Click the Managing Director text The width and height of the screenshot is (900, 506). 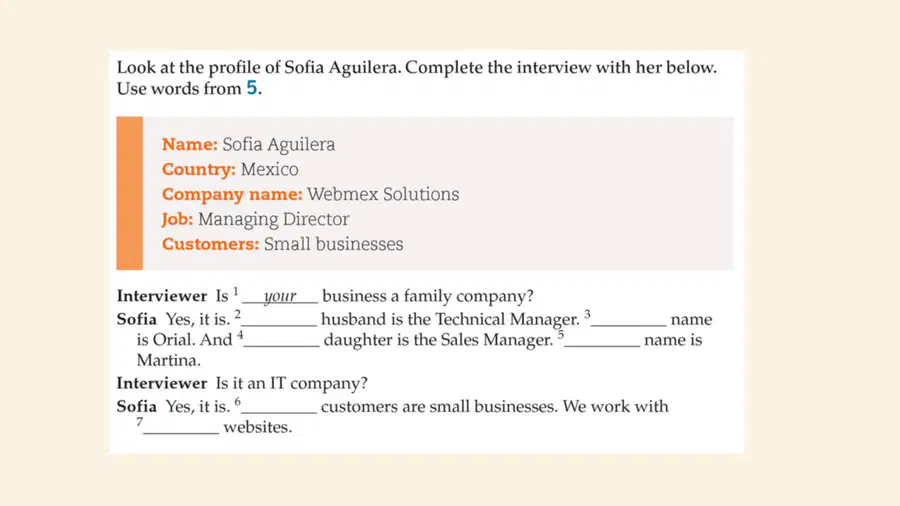(274, 219)
